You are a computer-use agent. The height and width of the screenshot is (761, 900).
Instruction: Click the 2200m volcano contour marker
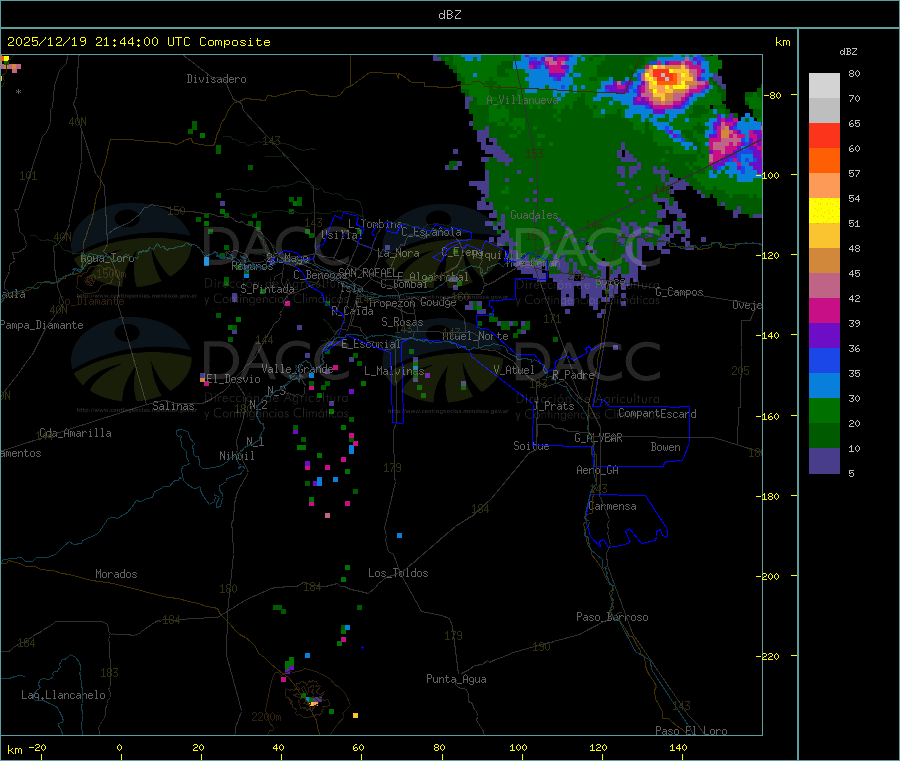coord(266,717)
